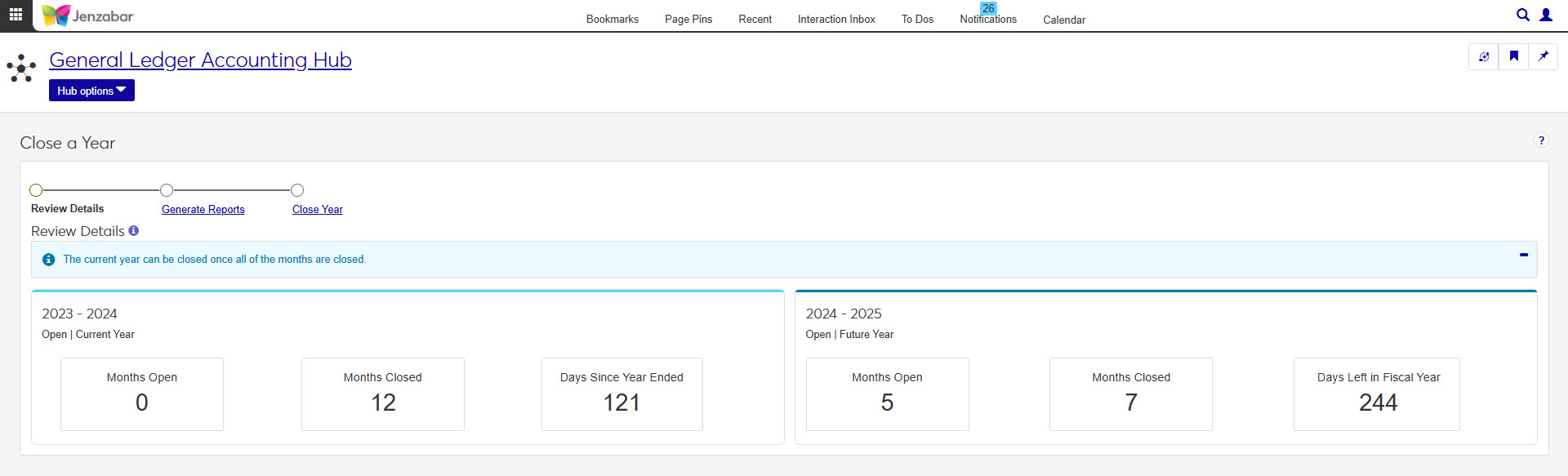Collapse the blue information message banner

tap(1523, 256)
